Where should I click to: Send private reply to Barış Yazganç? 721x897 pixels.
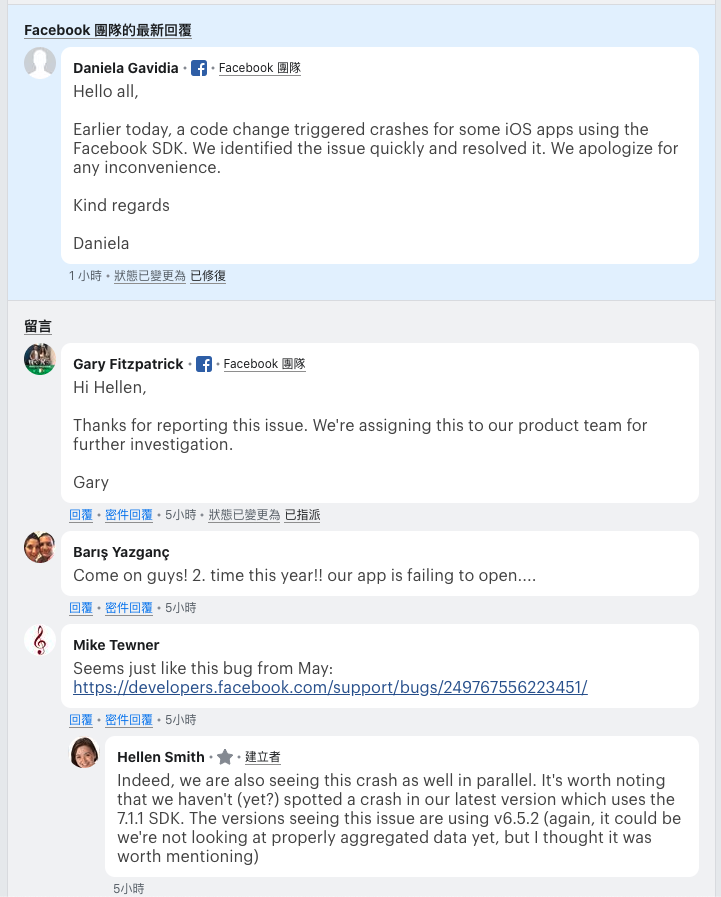click(x=129, y=607)
